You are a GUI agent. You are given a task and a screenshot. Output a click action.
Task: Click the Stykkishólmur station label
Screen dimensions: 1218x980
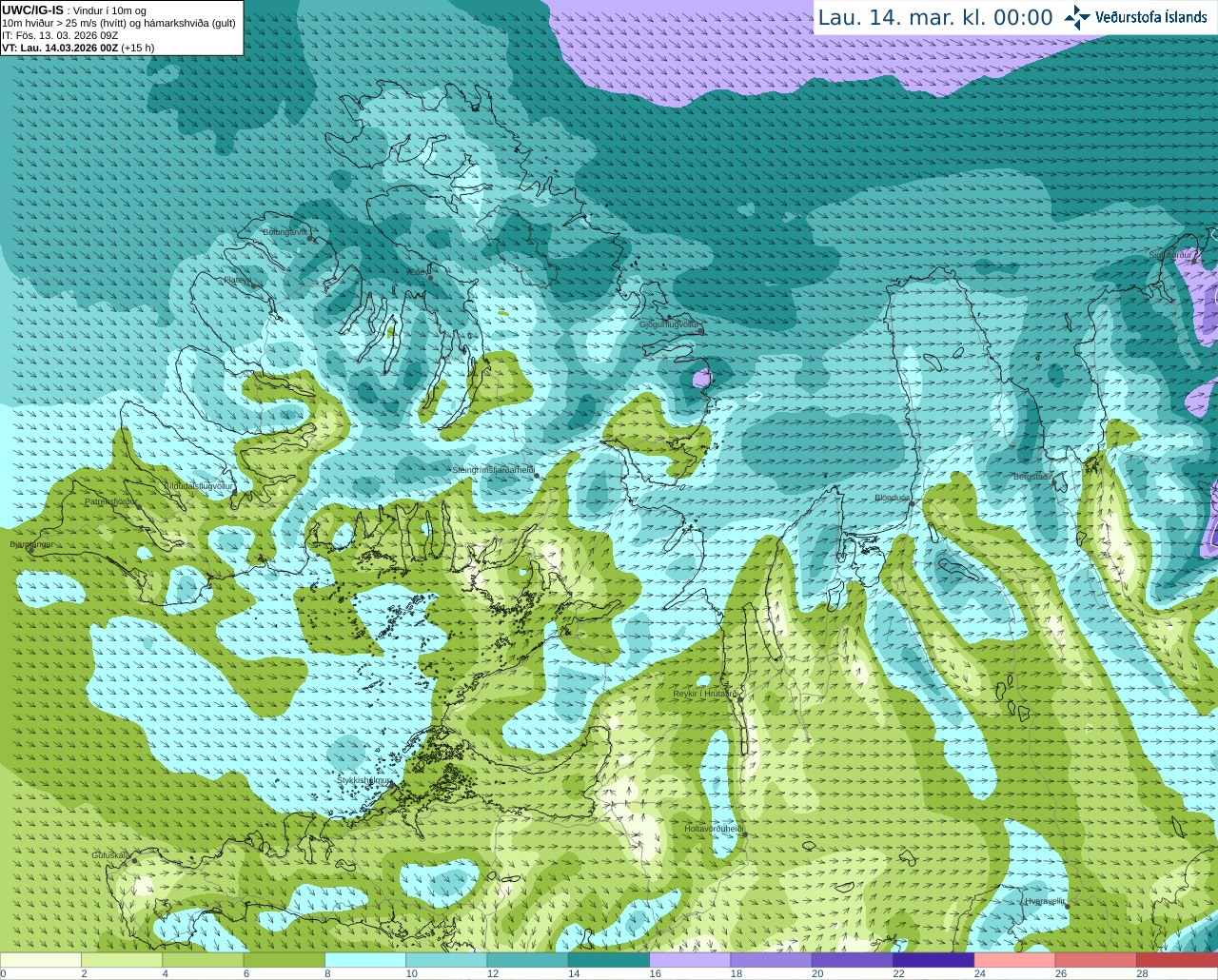point(363,780)
